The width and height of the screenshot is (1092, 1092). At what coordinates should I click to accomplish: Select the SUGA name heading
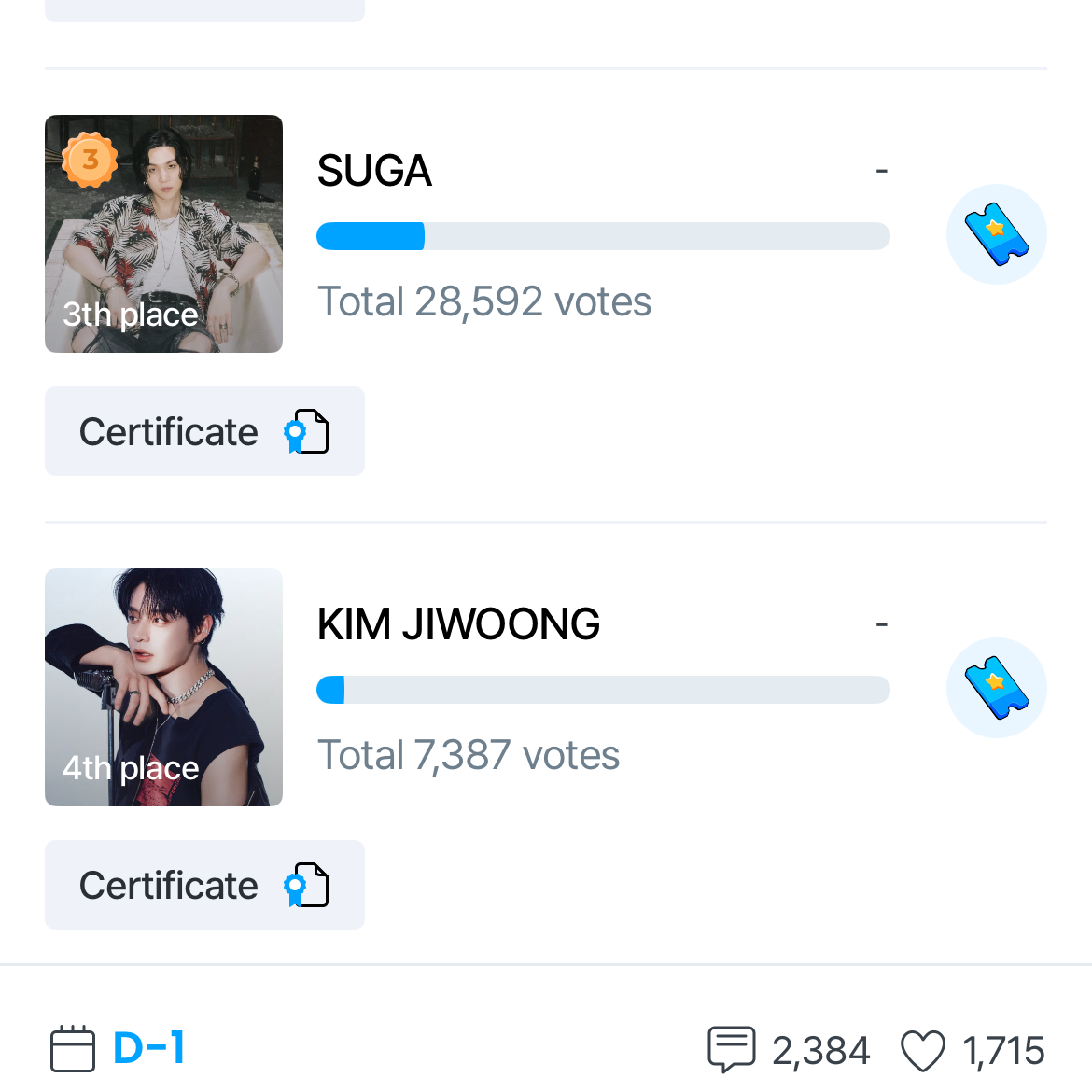(x=374, y=171)
